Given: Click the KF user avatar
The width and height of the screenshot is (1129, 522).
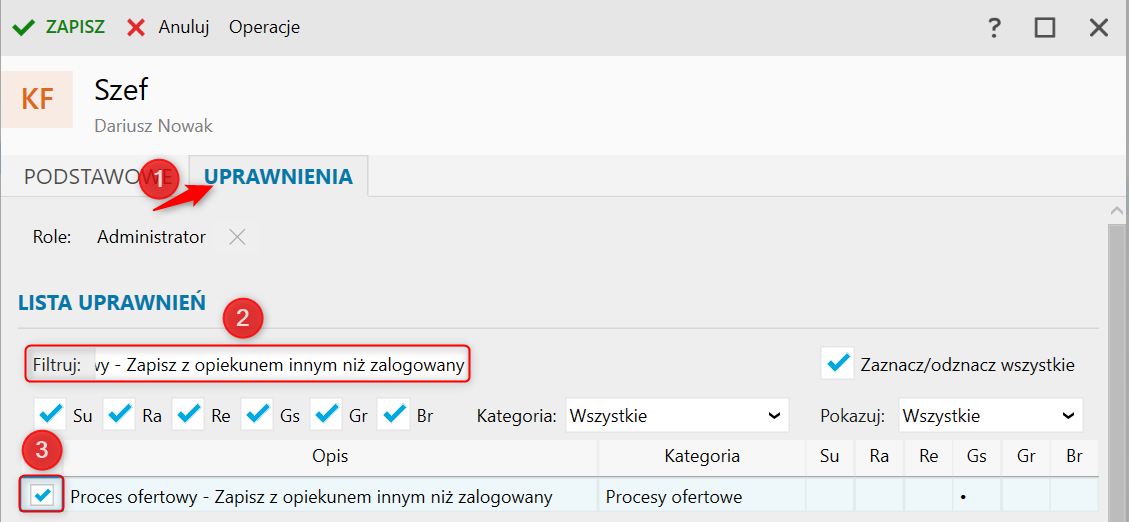Looking at the screenshot, I should (37, 99).
